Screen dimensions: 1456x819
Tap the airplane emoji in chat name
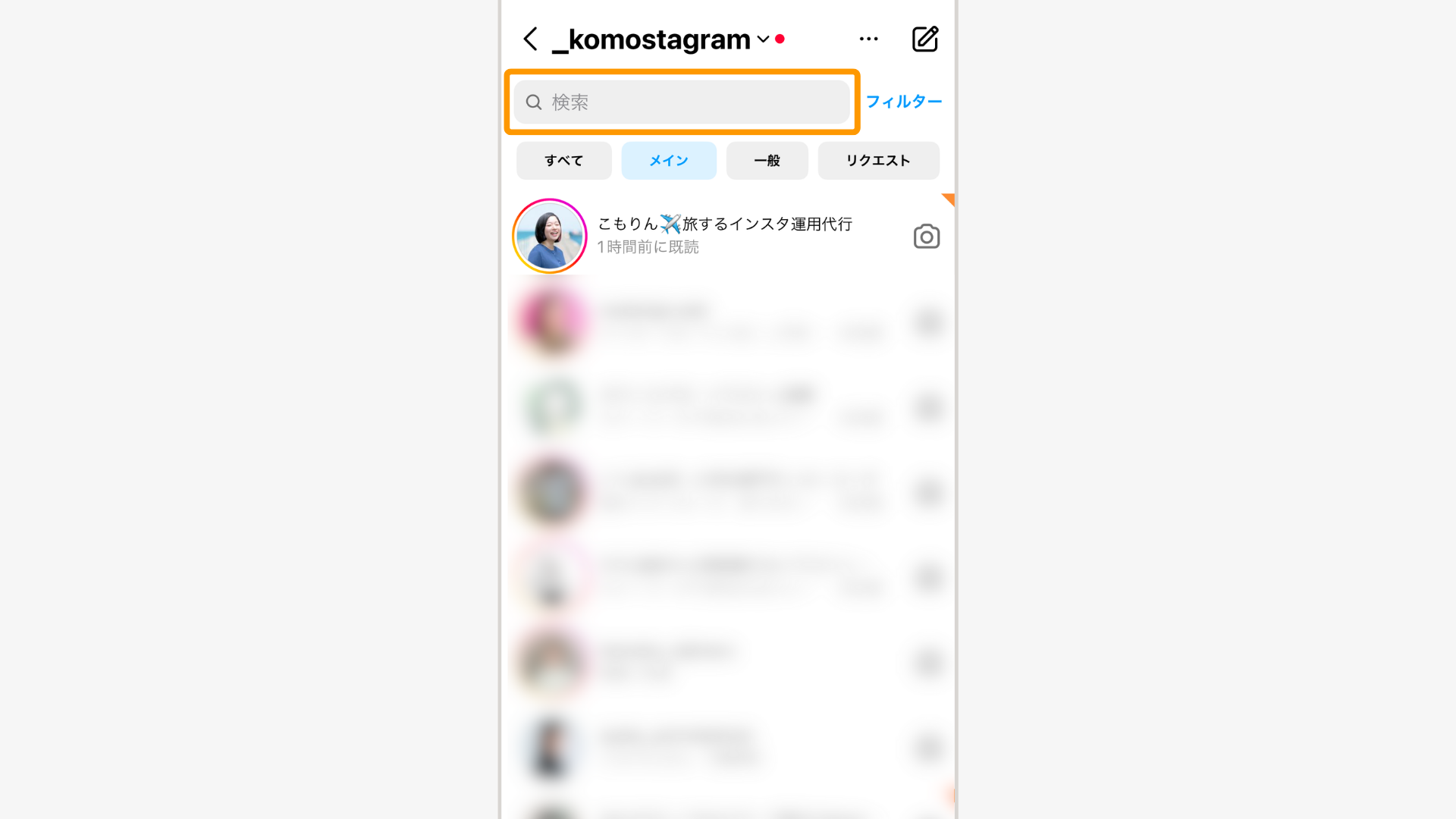pyautogui.click(x=670, y=224)
